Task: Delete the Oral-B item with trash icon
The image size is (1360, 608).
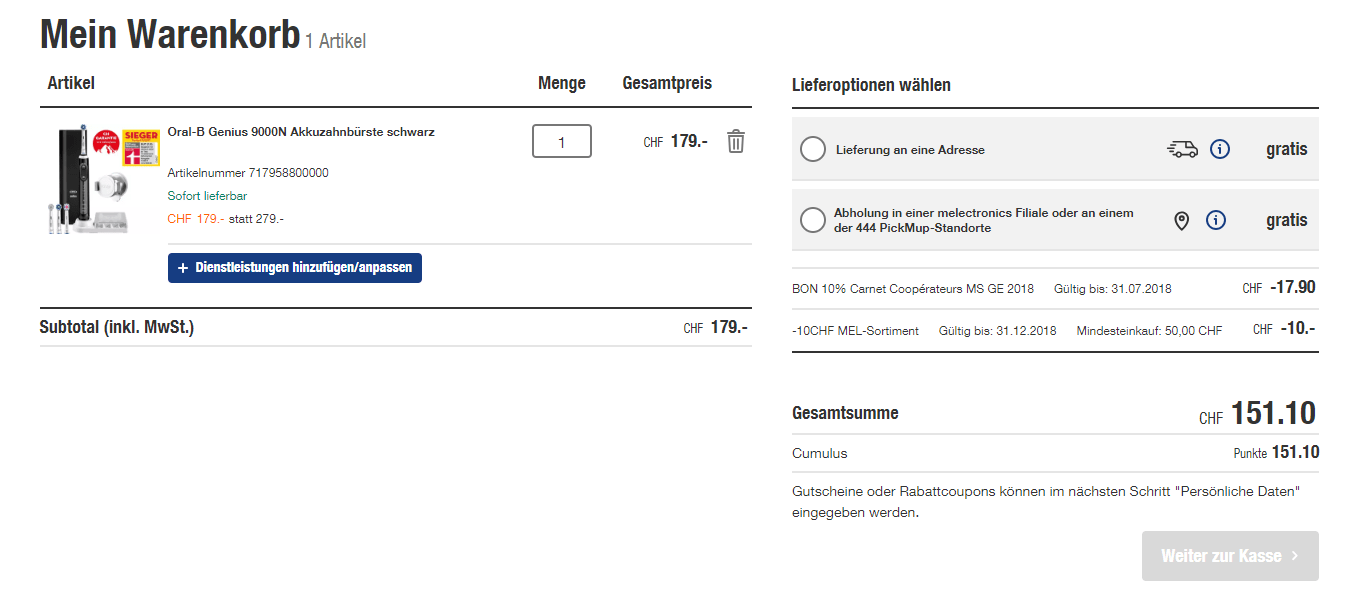Action: pos(736,141)
